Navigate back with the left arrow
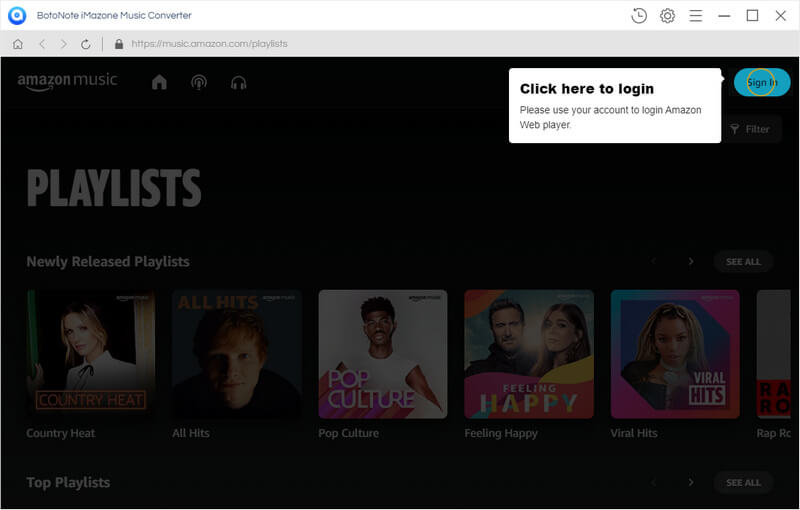Image resolution: width=800 pixels, height=510 pixels. point(42,44)
